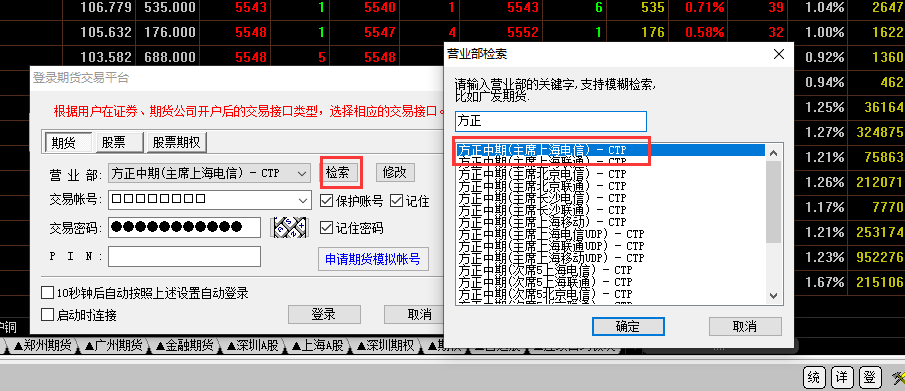Close the 营业部检索 dialog with X

pyautogui.click(x=779, y=54)
